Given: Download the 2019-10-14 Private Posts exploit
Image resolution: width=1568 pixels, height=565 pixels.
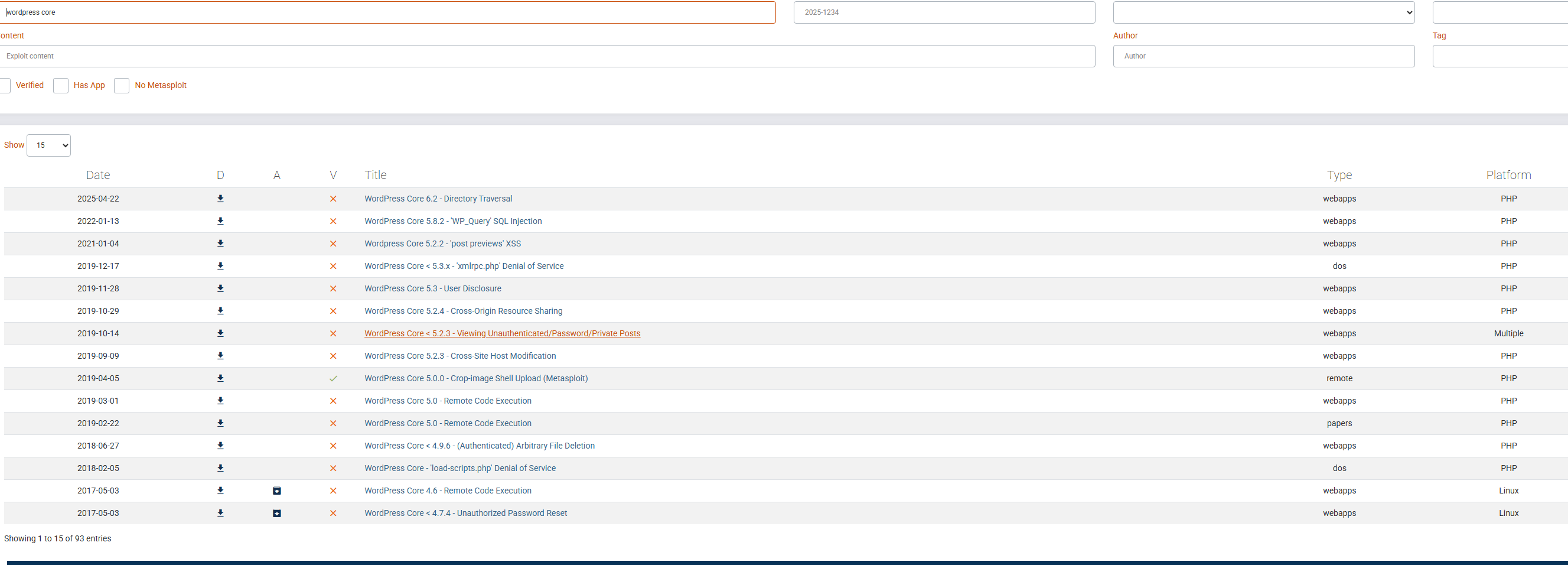Looking at the screenshot, I should [220, 334].
